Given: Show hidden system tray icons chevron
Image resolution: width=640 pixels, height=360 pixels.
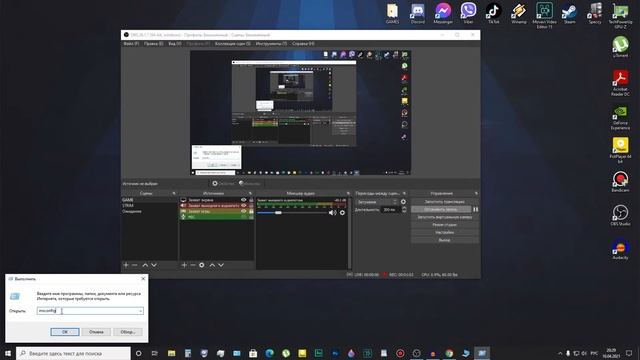Looking at the screenshot, I should (x=560, y=353).
